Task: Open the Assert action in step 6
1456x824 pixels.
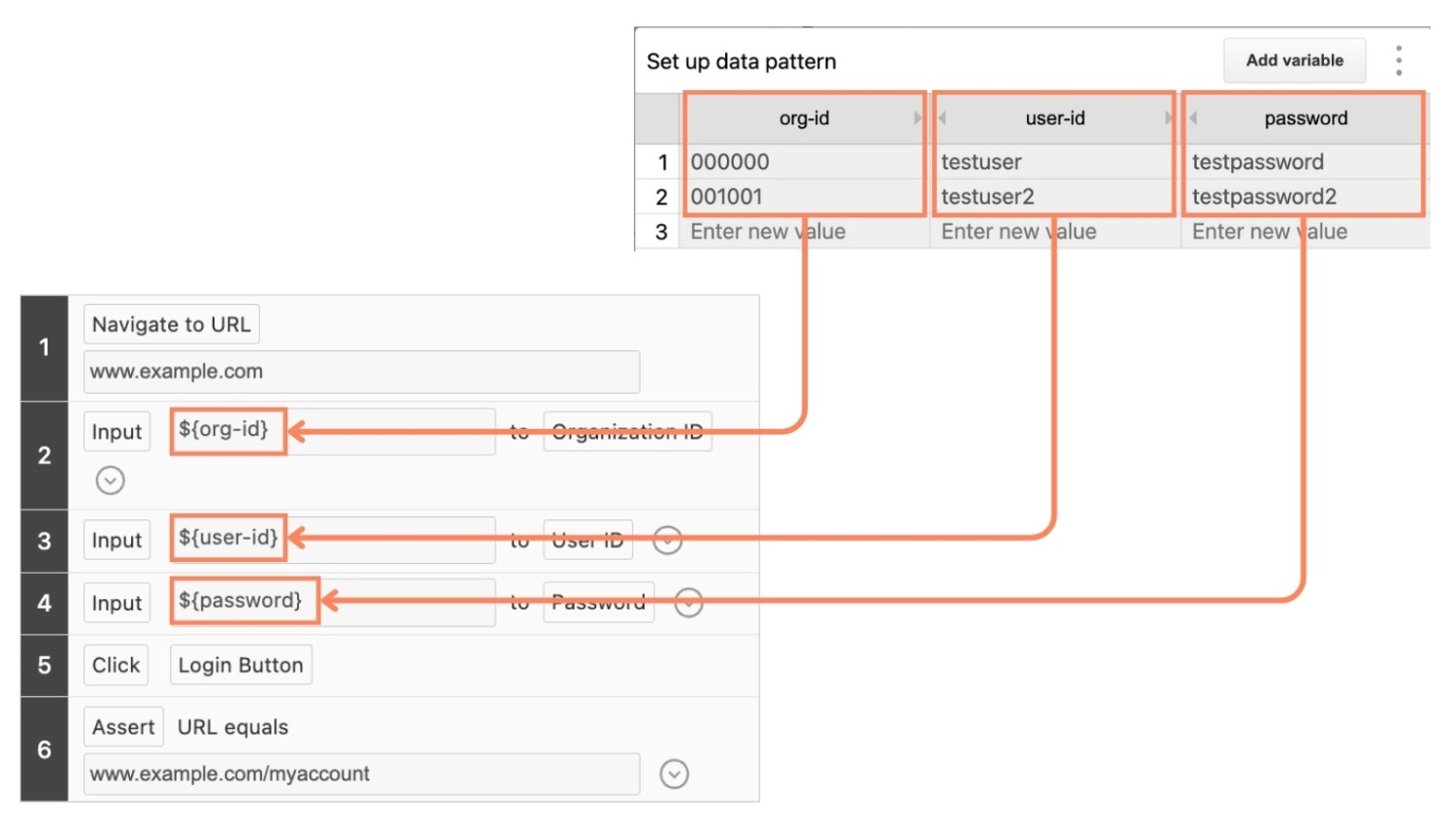Action: click(x=123, y=727)
